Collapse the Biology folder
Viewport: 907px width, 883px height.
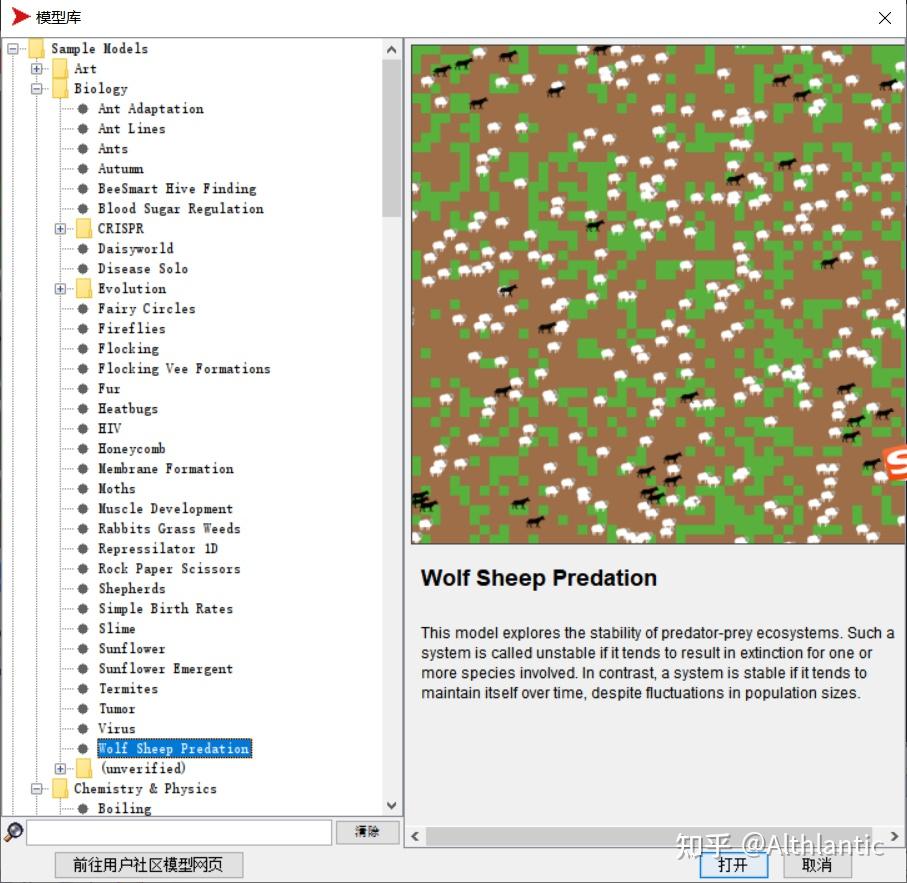click(36, 88)
